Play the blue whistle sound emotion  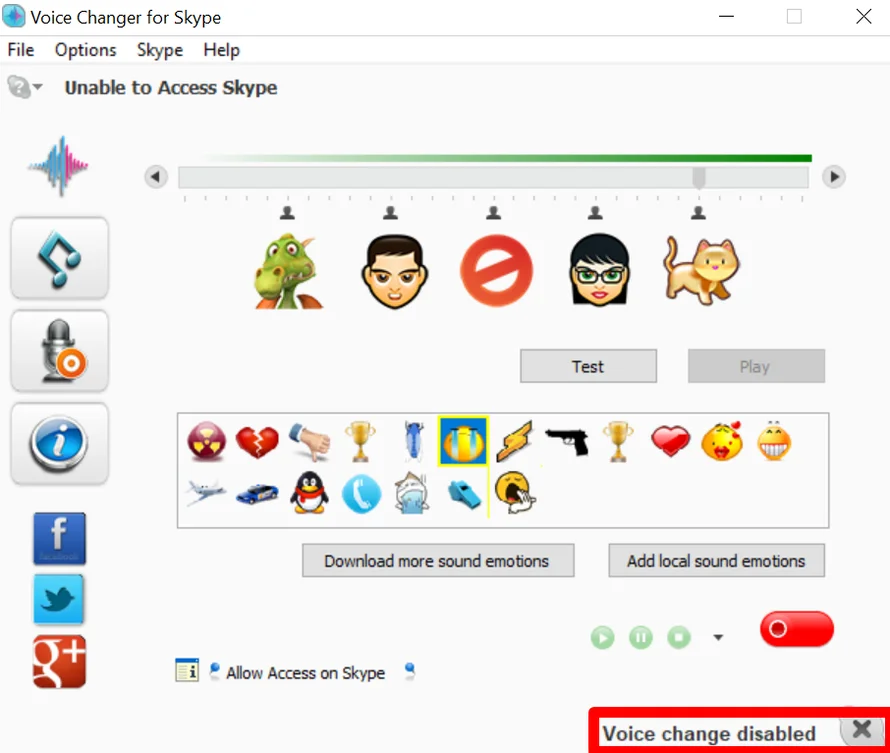pyautogui.click(x=465, y=494)
